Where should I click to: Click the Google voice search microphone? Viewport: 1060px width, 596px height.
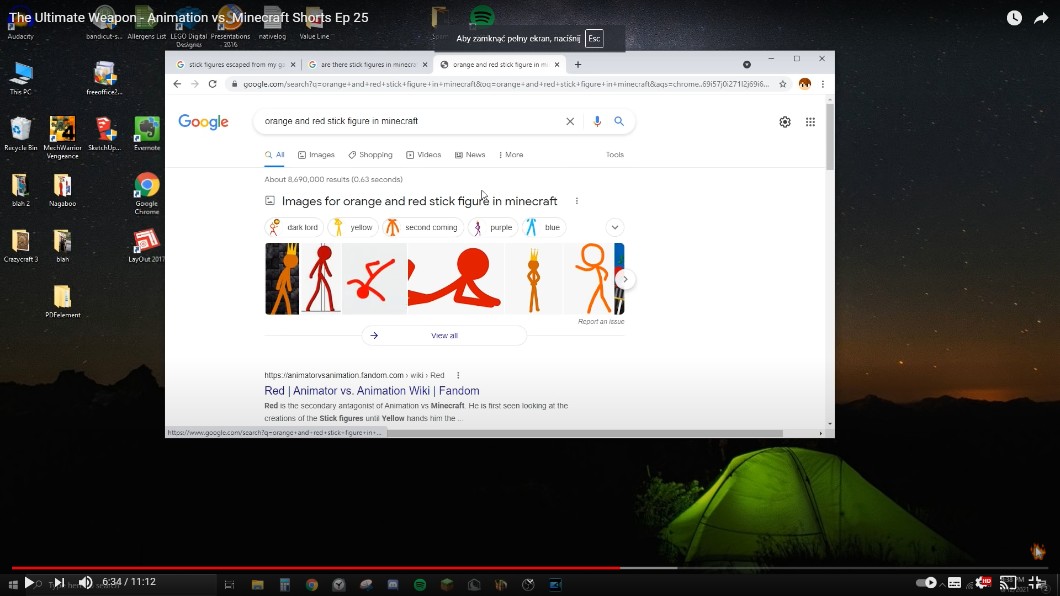[x=597, y=121]
